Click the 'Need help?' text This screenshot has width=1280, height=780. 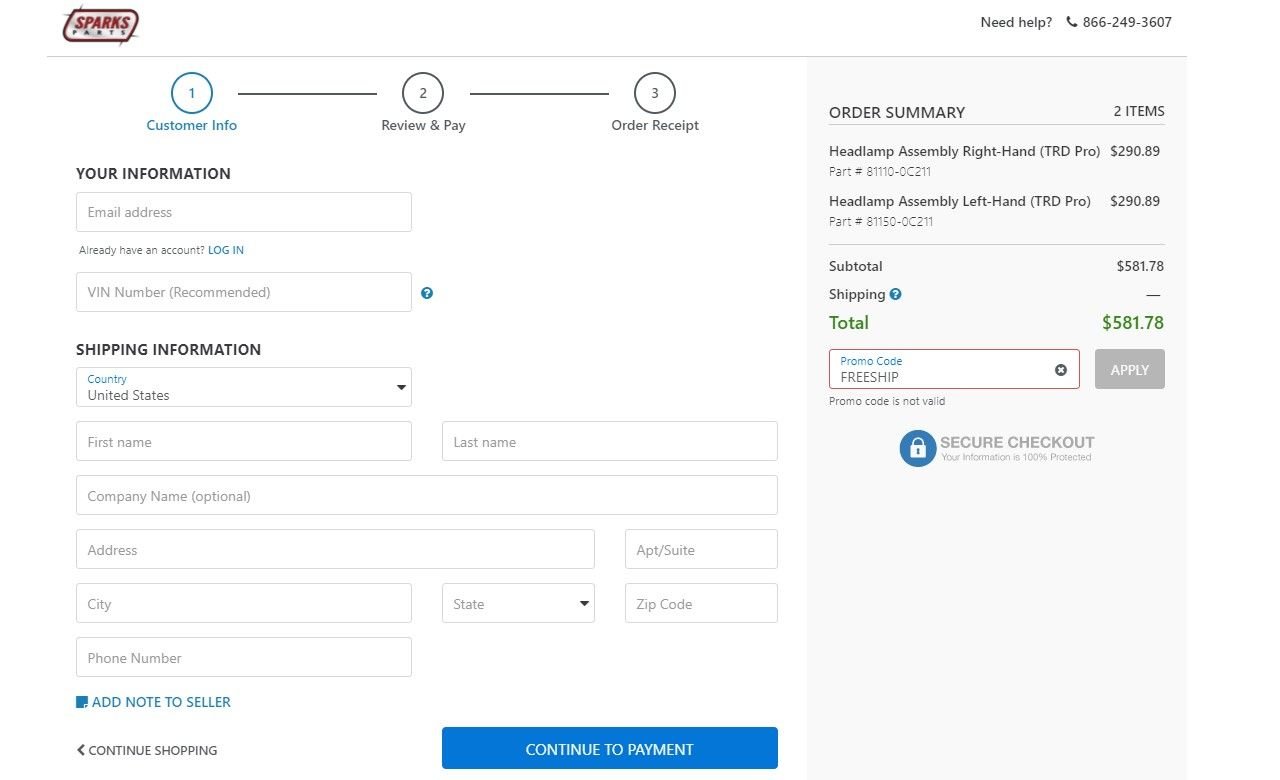[1016, 22]
